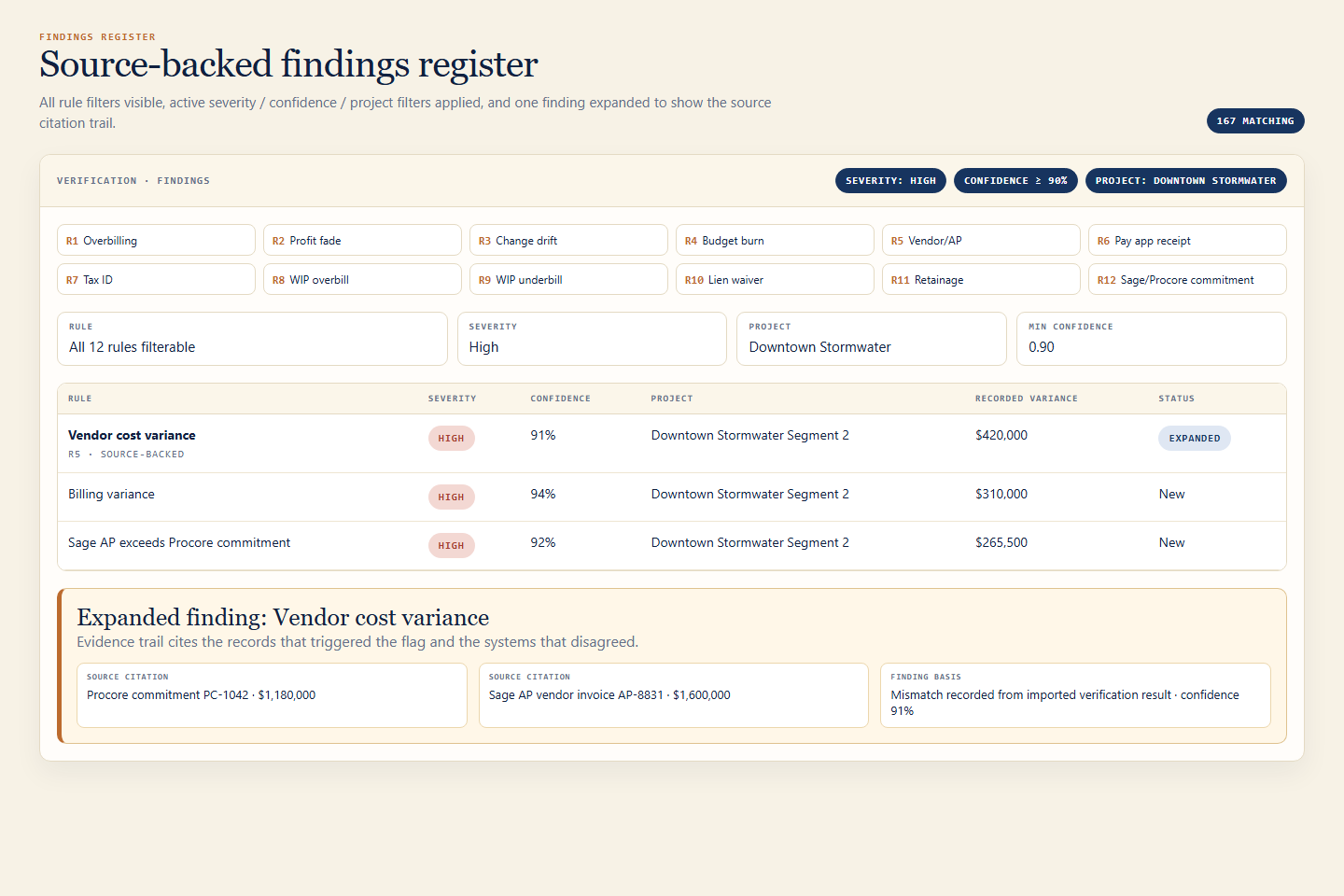
Task: Sort by the Project column header
Action: (x=672, y=399)
